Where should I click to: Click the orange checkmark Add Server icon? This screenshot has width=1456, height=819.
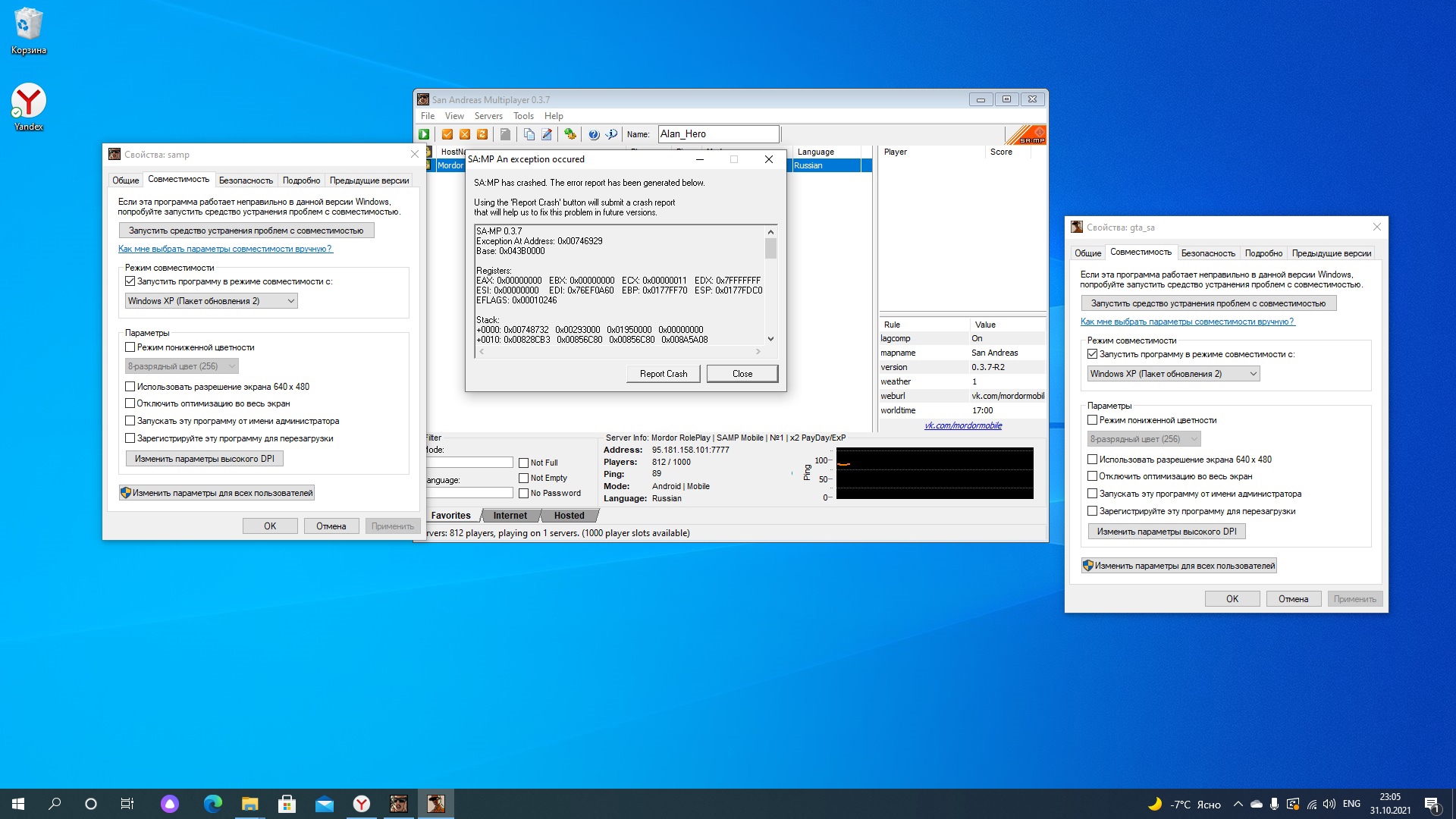coord(447,134)
